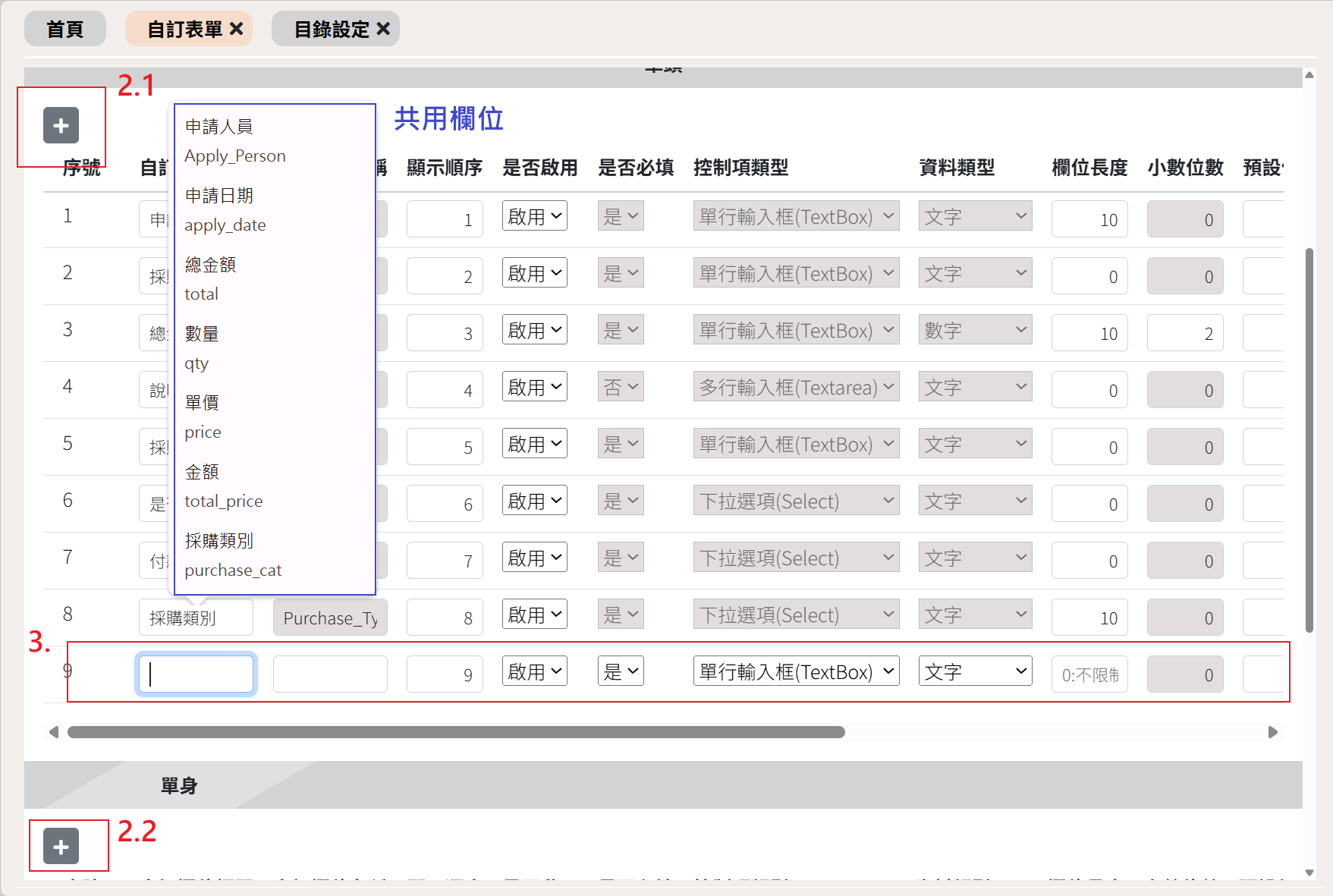
Task: Open 是否啟用 dropdown in row 9
Action: coord(534,671)
